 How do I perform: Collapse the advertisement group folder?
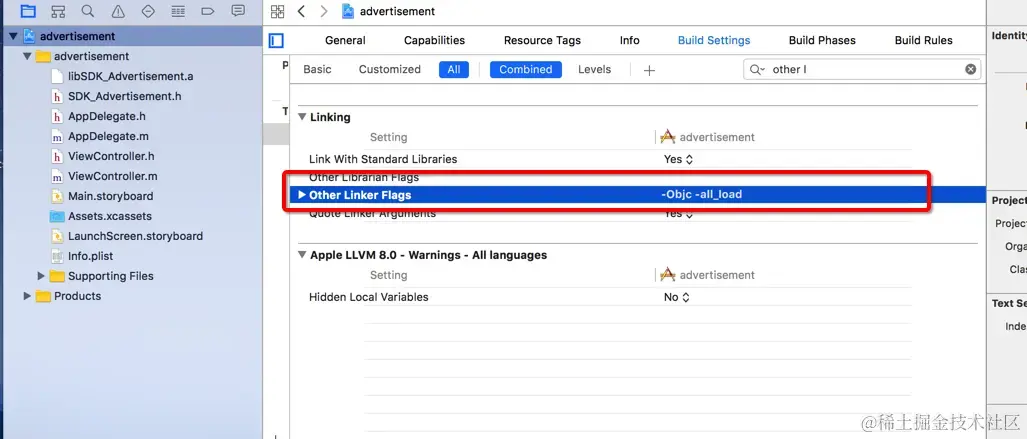[x=27, y=56]
